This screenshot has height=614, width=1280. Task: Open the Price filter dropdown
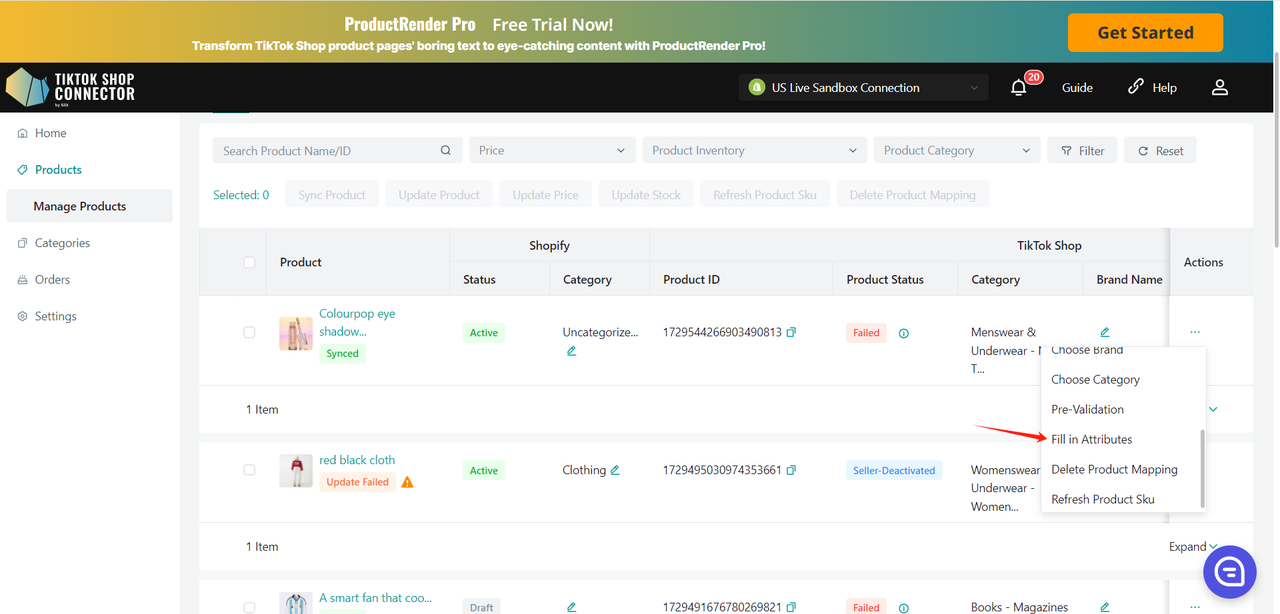coord(552,151)
